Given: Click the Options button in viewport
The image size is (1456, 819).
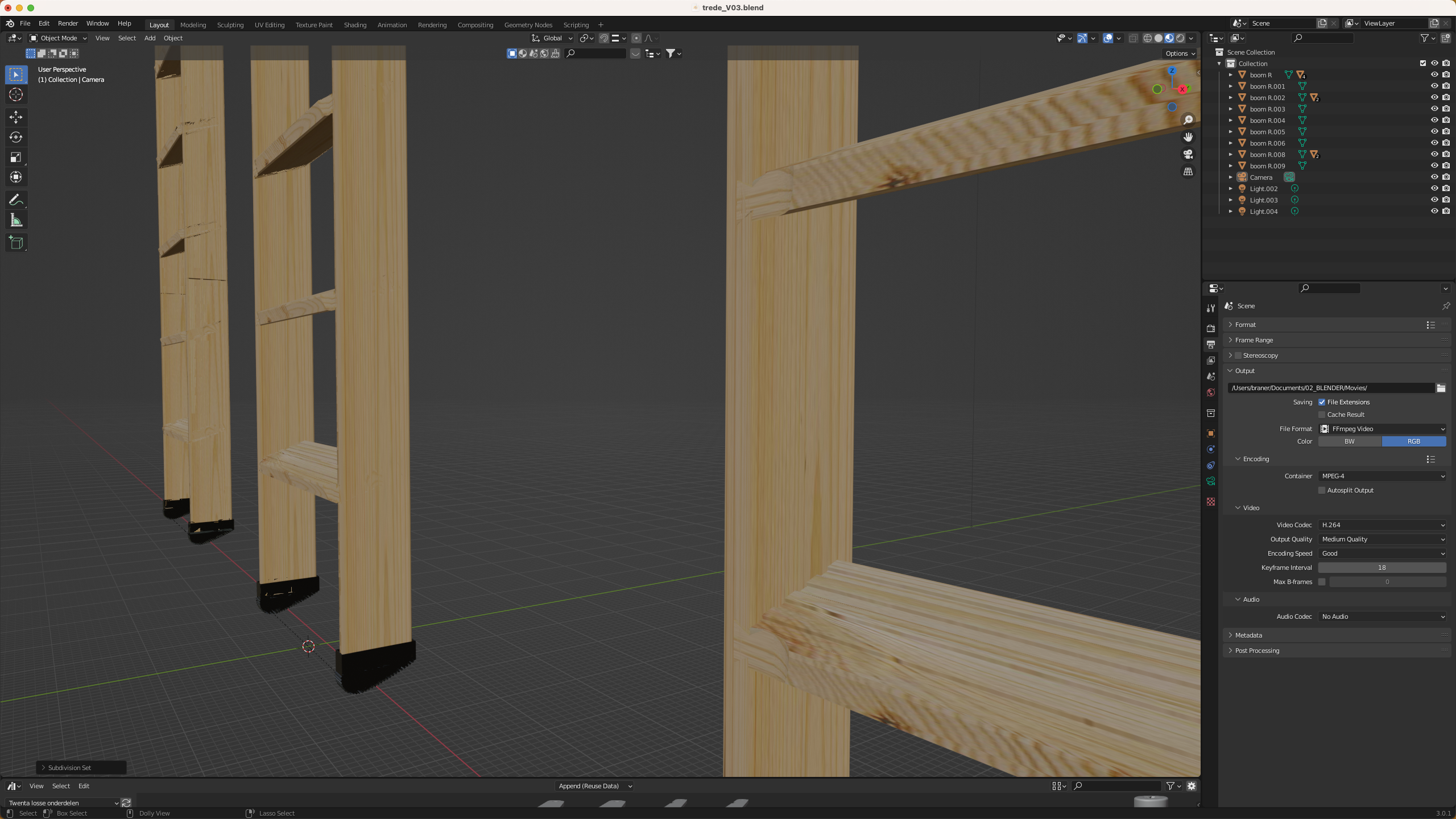Looking at the screenshot, I should coord(1180,53).
